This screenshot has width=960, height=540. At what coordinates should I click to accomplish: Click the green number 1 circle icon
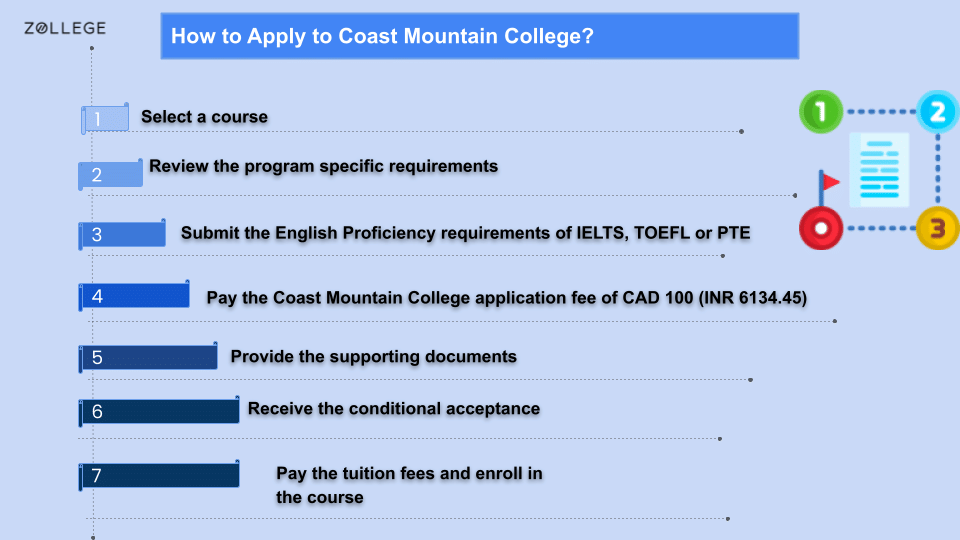821,111
